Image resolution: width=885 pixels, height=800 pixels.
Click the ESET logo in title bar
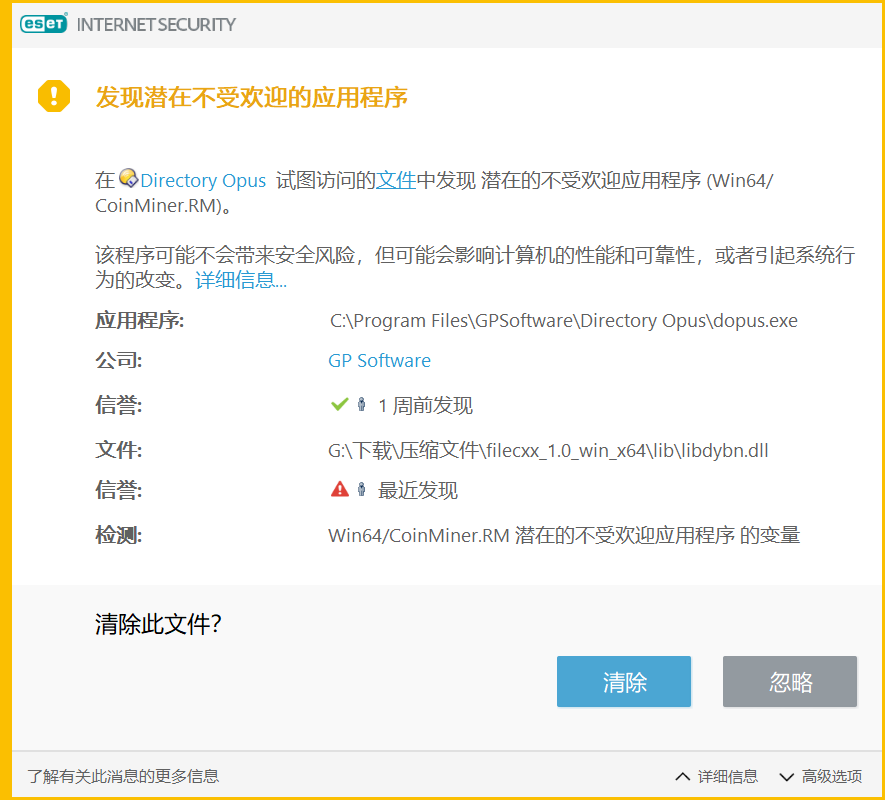click(43, 24)
